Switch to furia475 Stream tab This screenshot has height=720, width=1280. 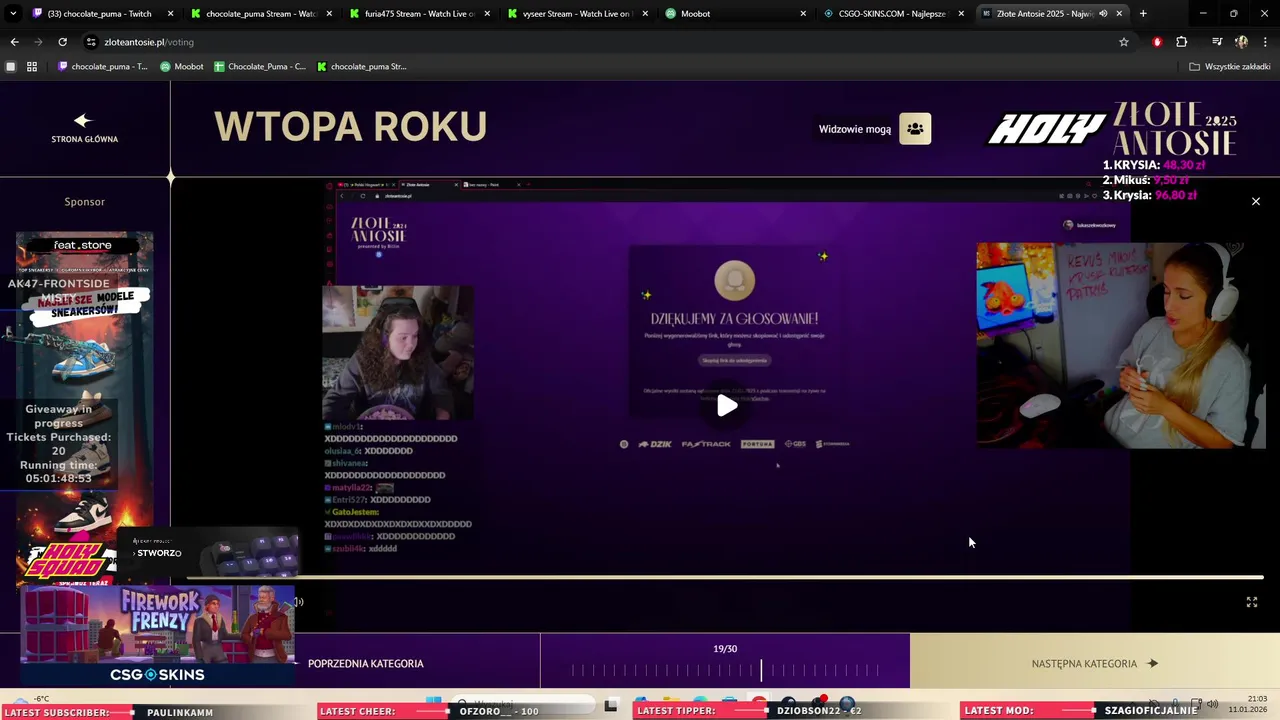tap(418, 14)
